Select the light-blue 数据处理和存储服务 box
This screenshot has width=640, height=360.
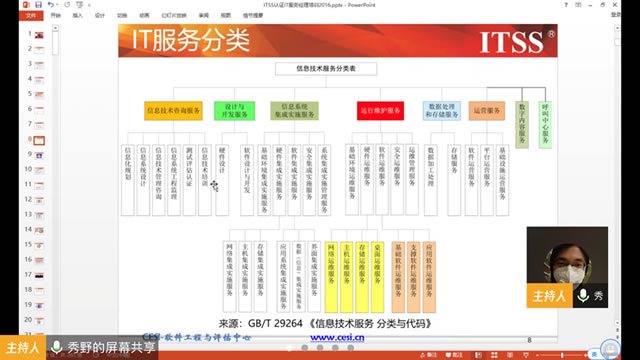[x=442, y=111]
